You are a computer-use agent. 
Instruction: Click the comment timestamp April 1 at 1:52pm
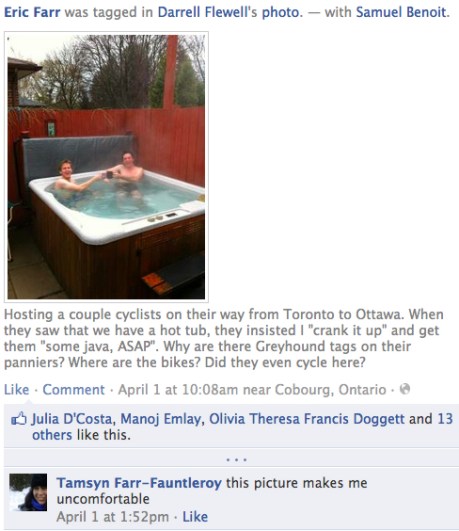(112, 517)
